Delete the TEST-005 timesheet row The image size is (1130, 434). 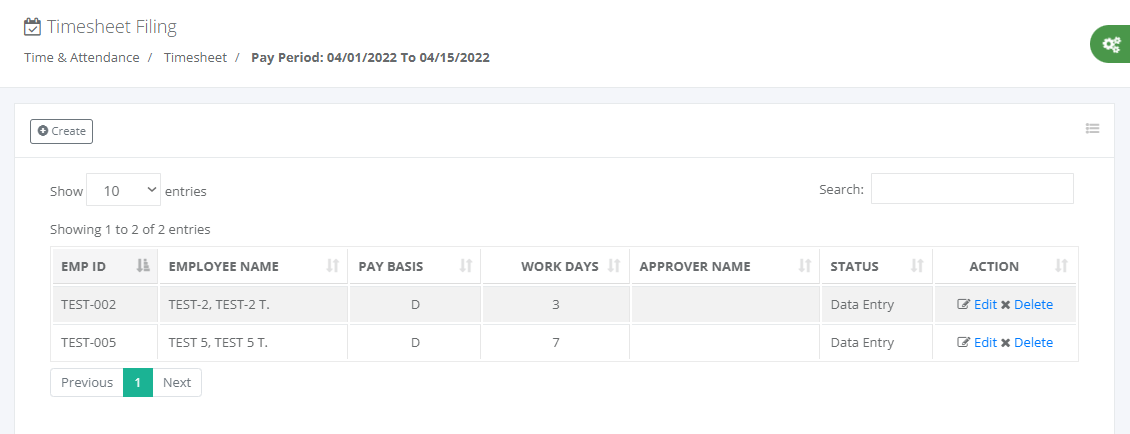click(1027, 342)
